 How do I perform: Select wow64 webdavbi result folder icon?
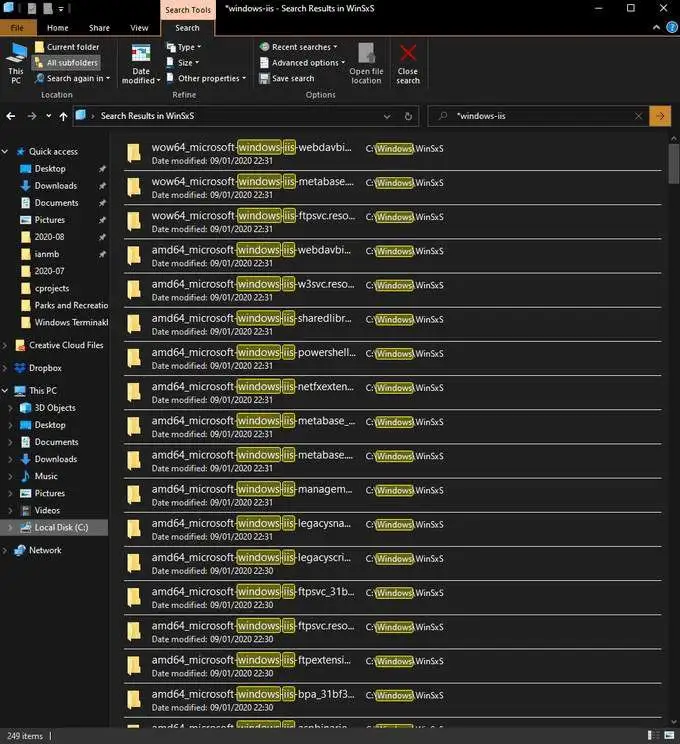[134, 153]
